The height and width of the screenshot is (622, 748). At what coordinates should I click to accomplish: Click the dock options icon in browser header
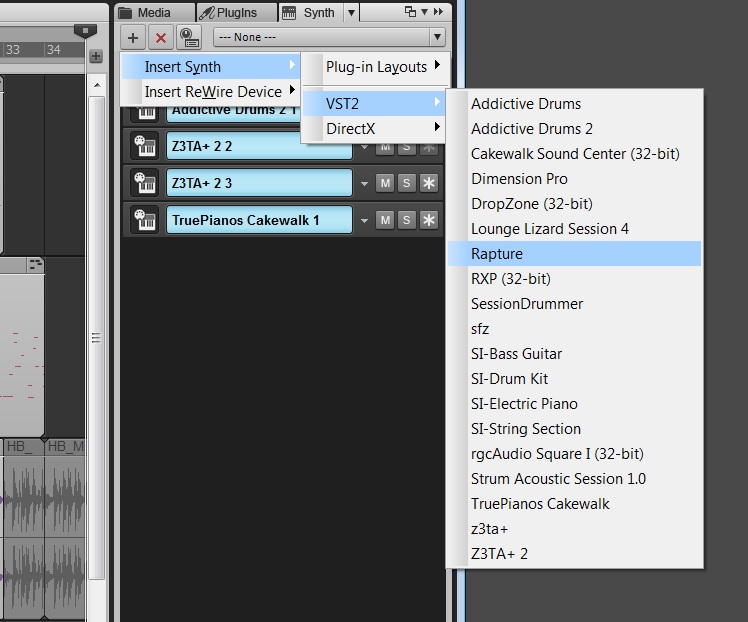click(x=410, y=11)
